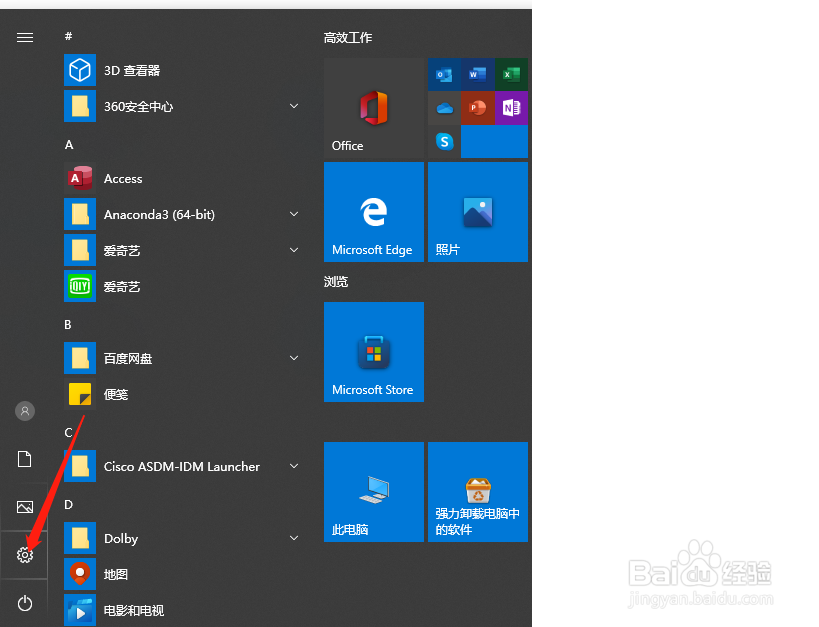The height and width of the screenshot is (627, 819).
Task: Launch 爱奇艺 app with green IQIYI icon
Action: [80, 286]
